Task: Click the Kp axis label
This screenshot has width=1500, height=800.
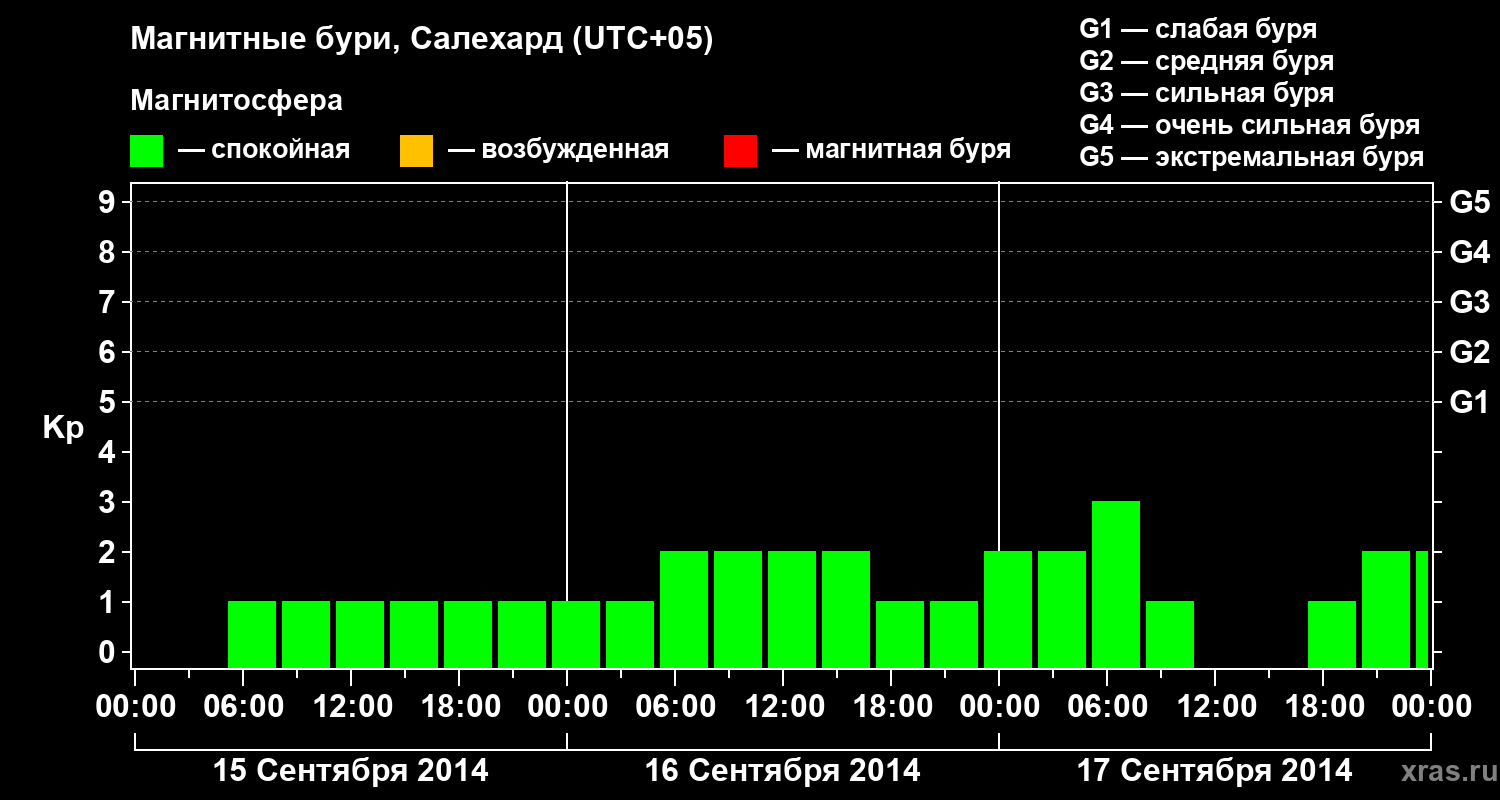Action: coord(63,427)
